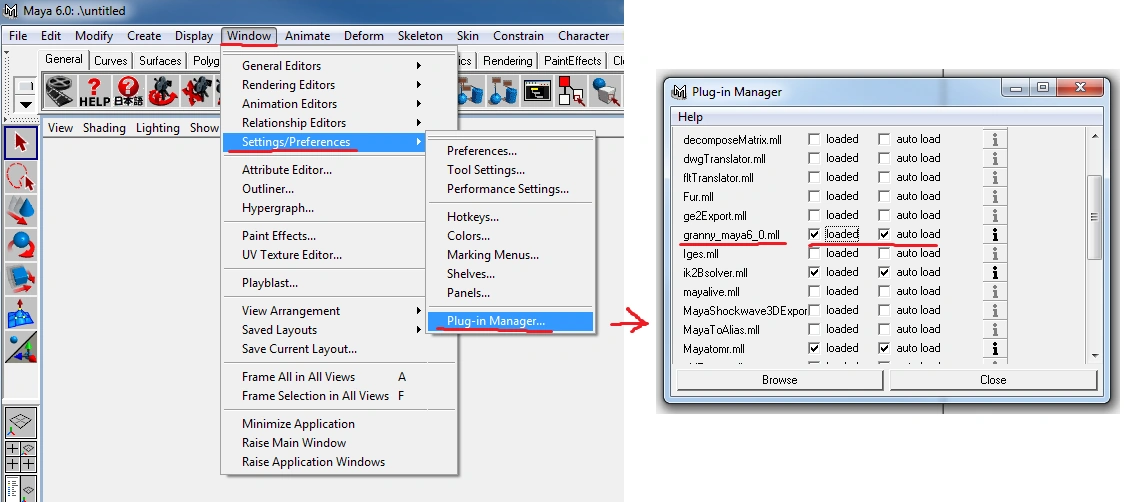Select the arrow Select tool in toolbox
The width and height of the screenshot is (1124, 502).
click(21, 143)
